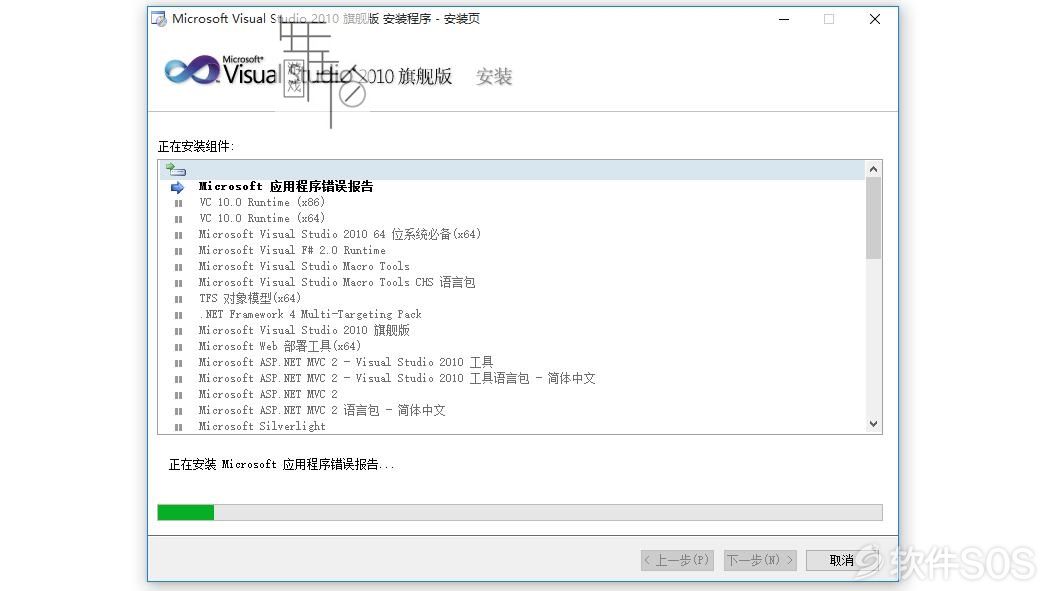Click pending icon beside Microsoft Silverlight

click(x=178, y=427)
